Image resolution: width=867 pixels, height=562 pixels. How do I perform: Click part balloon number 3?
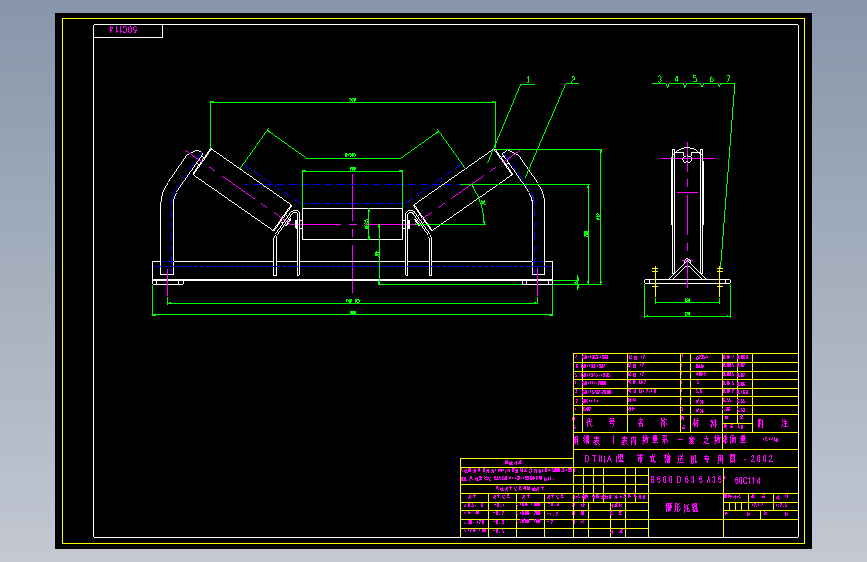pos(660,79)
